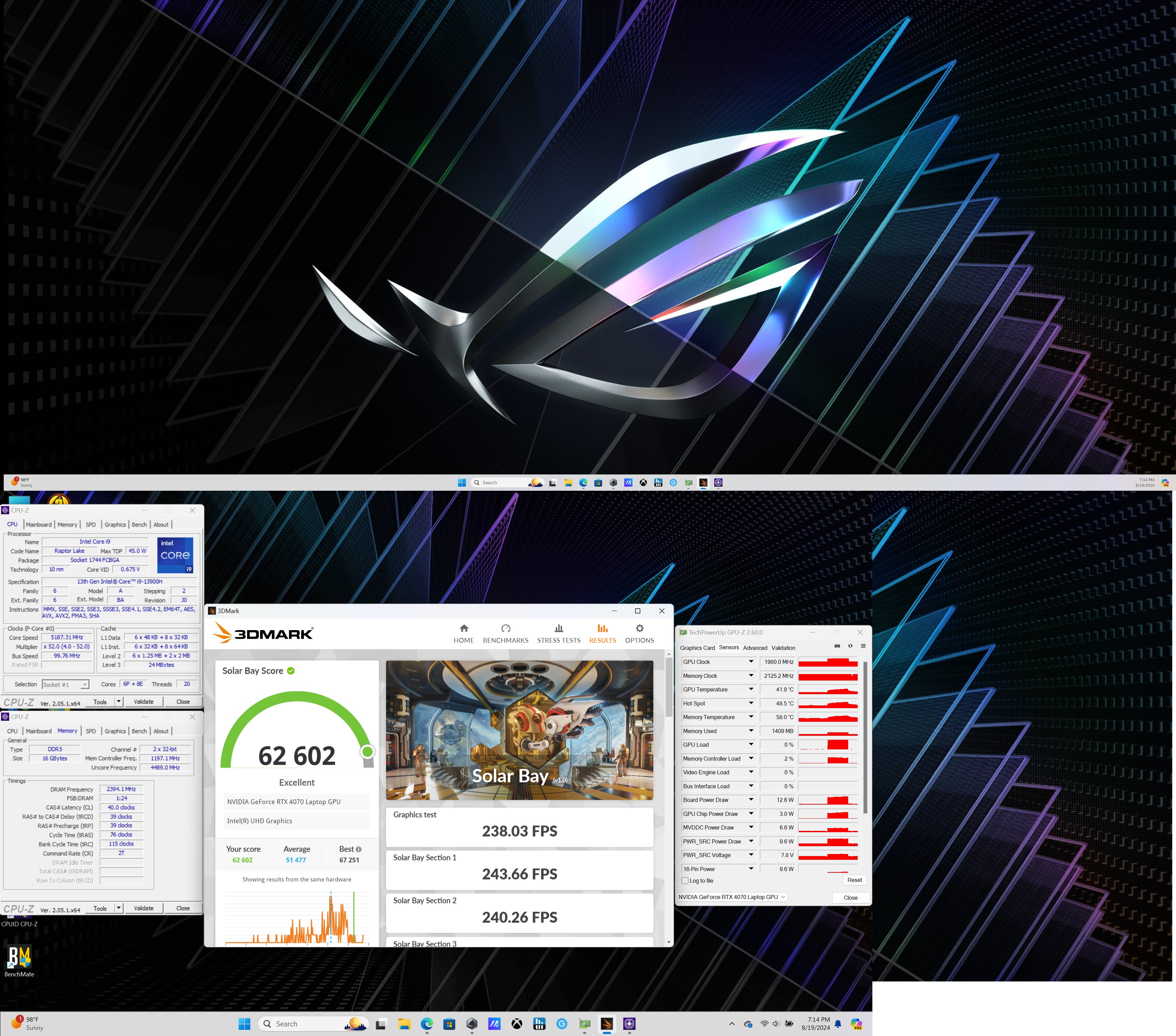Open Copilot icon in the bottom taskbar
The image size is (1176, 1036).
(x=856, y=1024)
